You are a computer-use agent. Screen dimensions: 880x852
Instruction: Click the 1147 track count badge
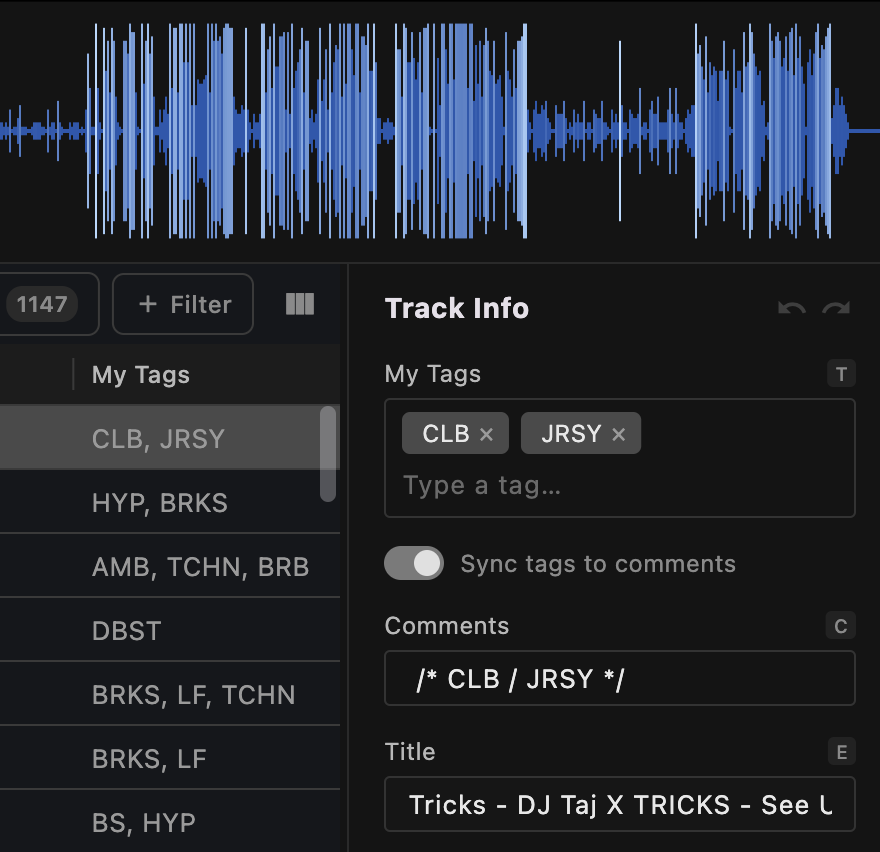click(42, 304)
